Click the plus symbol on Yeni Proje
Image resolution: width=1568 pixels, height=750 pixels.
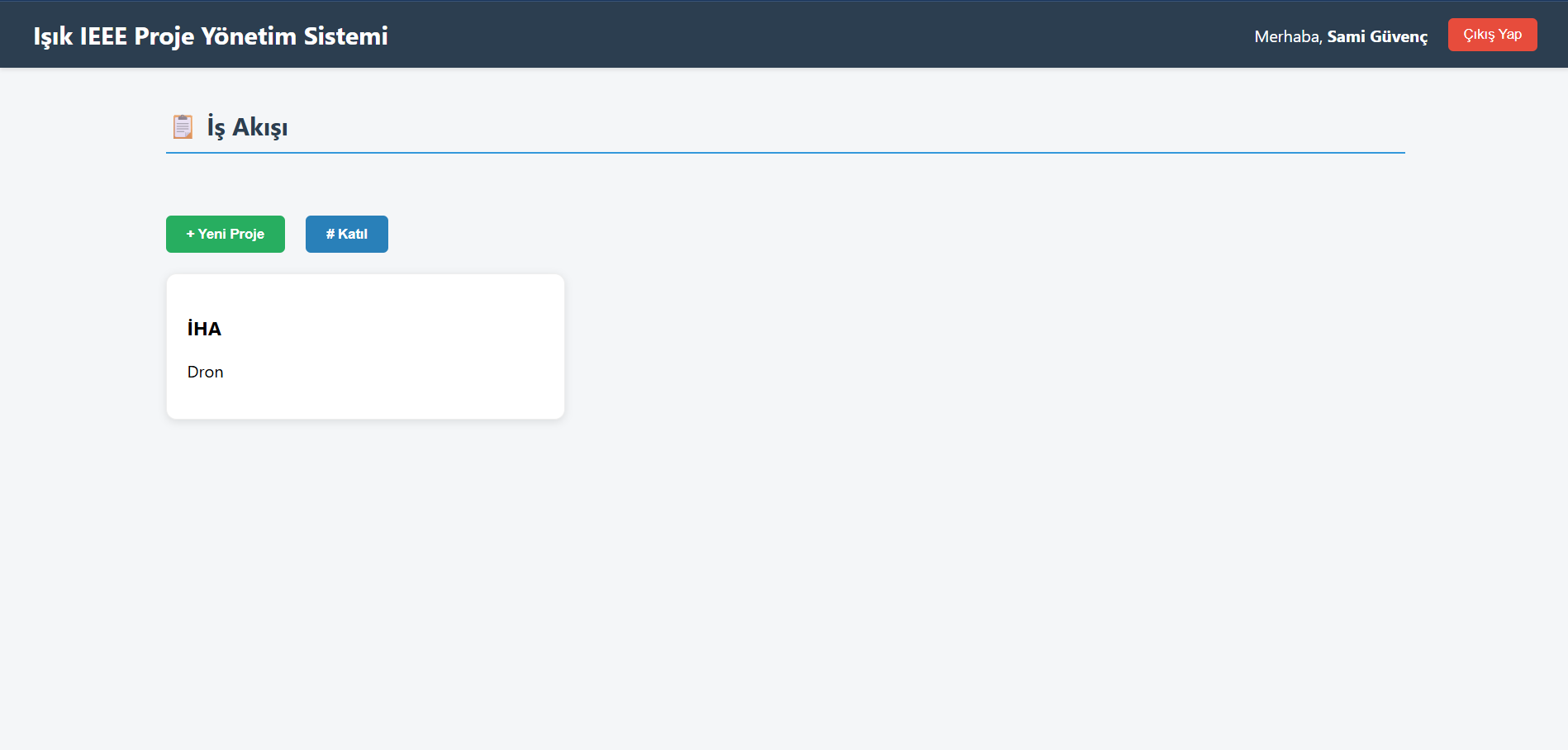pyautogui.click(x=190, y=234)
